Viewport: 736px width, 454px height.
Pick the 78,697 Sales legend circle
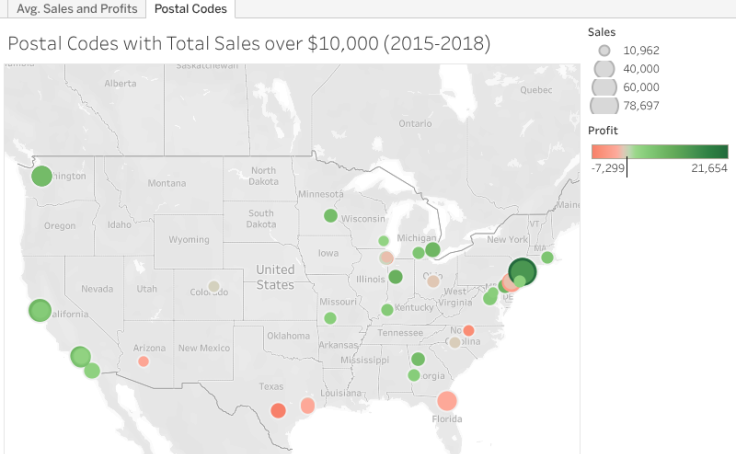tap(604, 105)
